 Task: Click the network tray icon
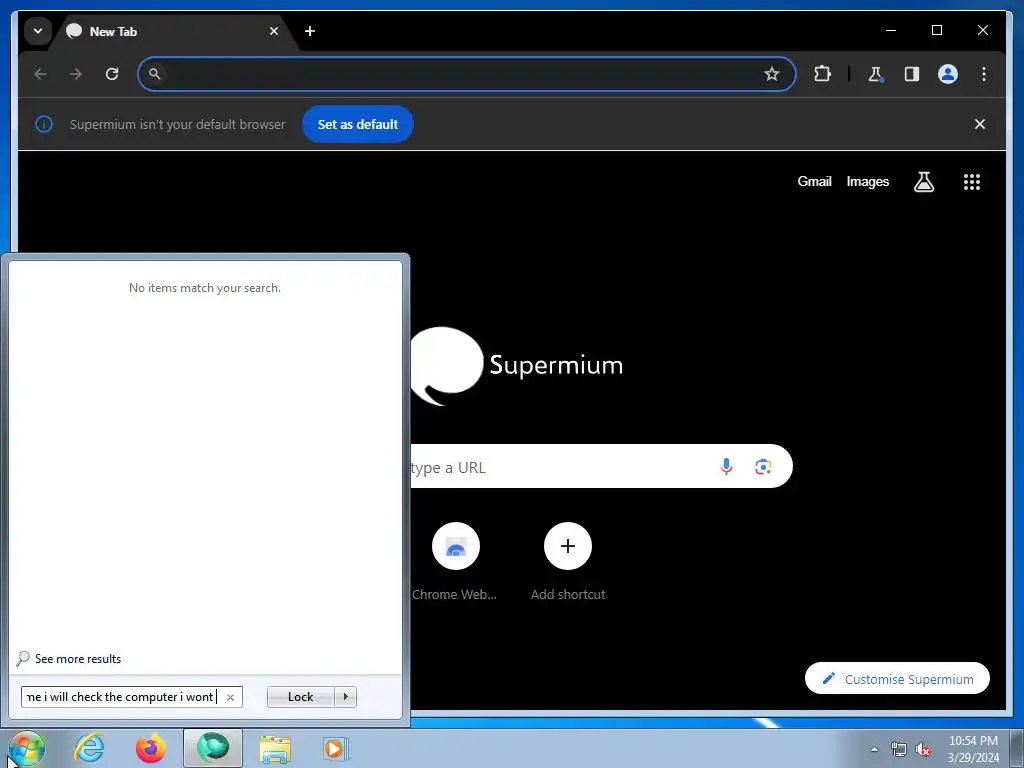[x=899, y=749]
